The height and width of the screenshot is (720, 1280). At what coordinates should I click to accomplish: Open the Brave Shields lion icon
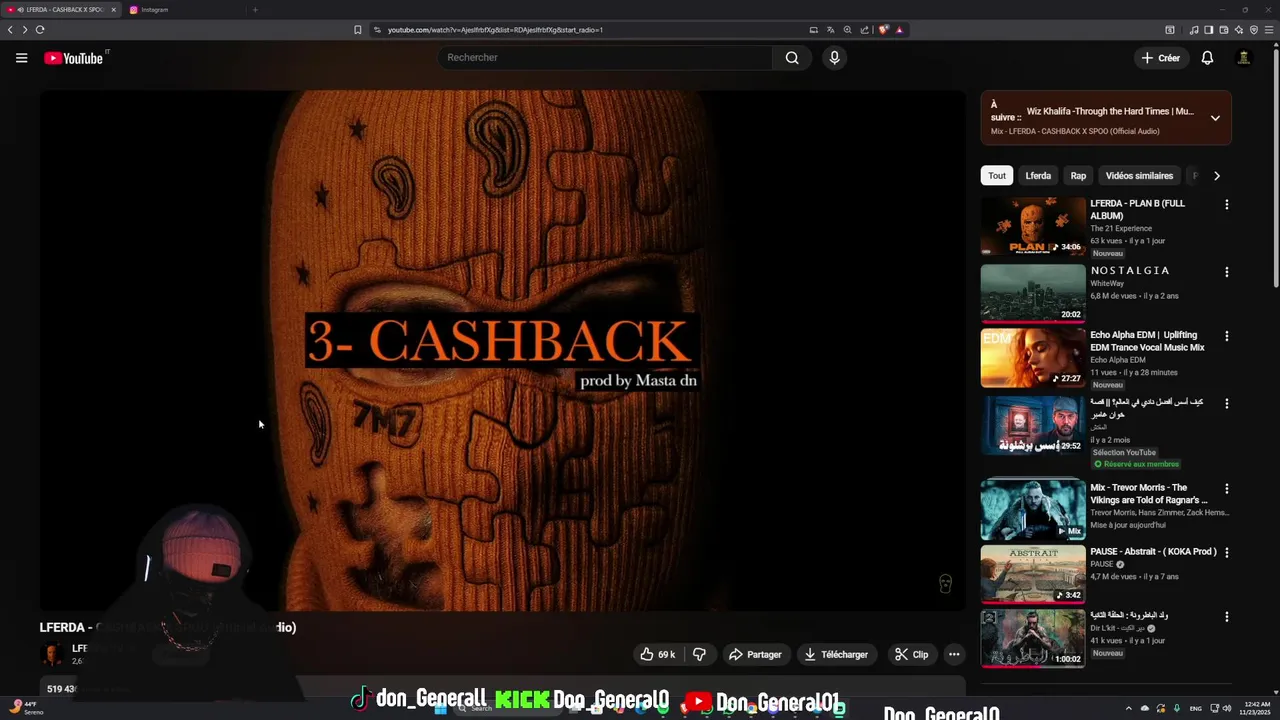click(x=883, y=30)
